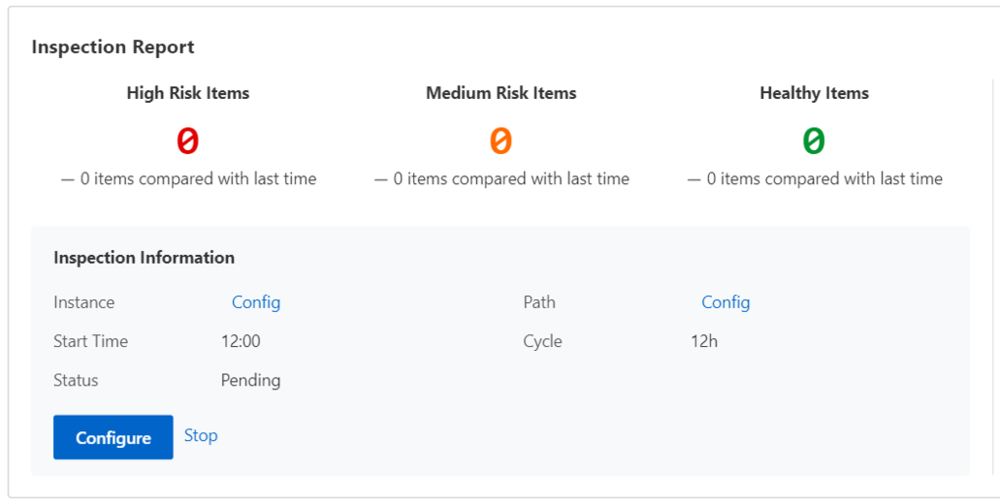This screenshot has height=502, width=1000.
Task: Select the Medium Risk Items heading
Action: (x=501, y=93)
